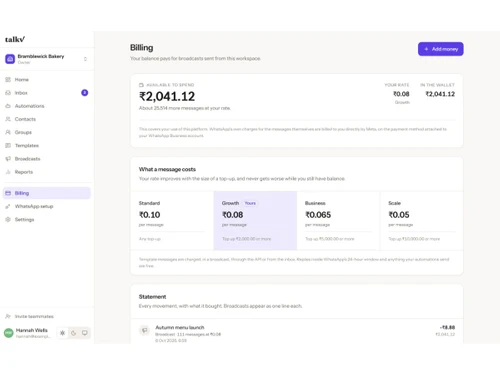
Task: Click the Contacts icon in sidebar
Action: (x=8, y=119)
